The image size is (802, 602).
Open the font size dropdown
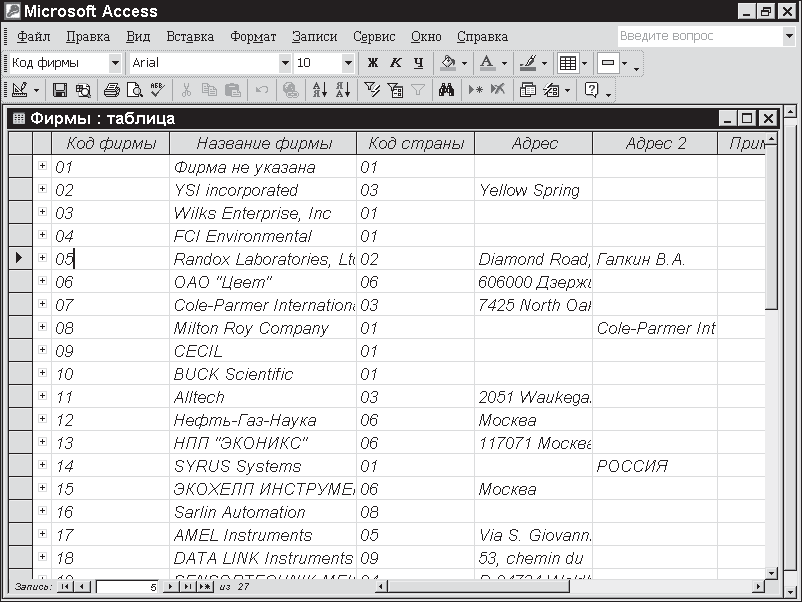[x=348, y=63]
